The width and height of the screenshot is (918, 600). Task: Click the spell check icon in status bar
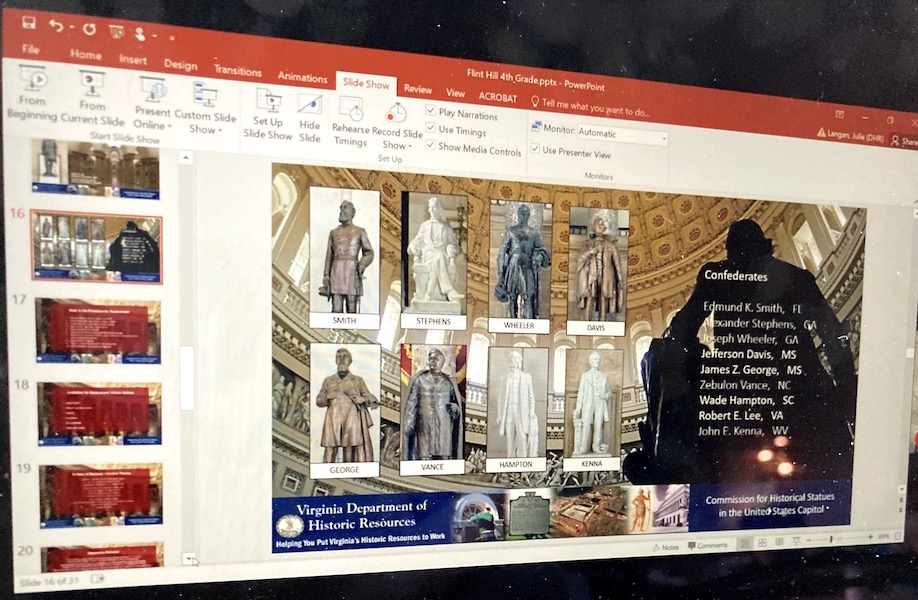pyautogui.click(x=97, y=579)
